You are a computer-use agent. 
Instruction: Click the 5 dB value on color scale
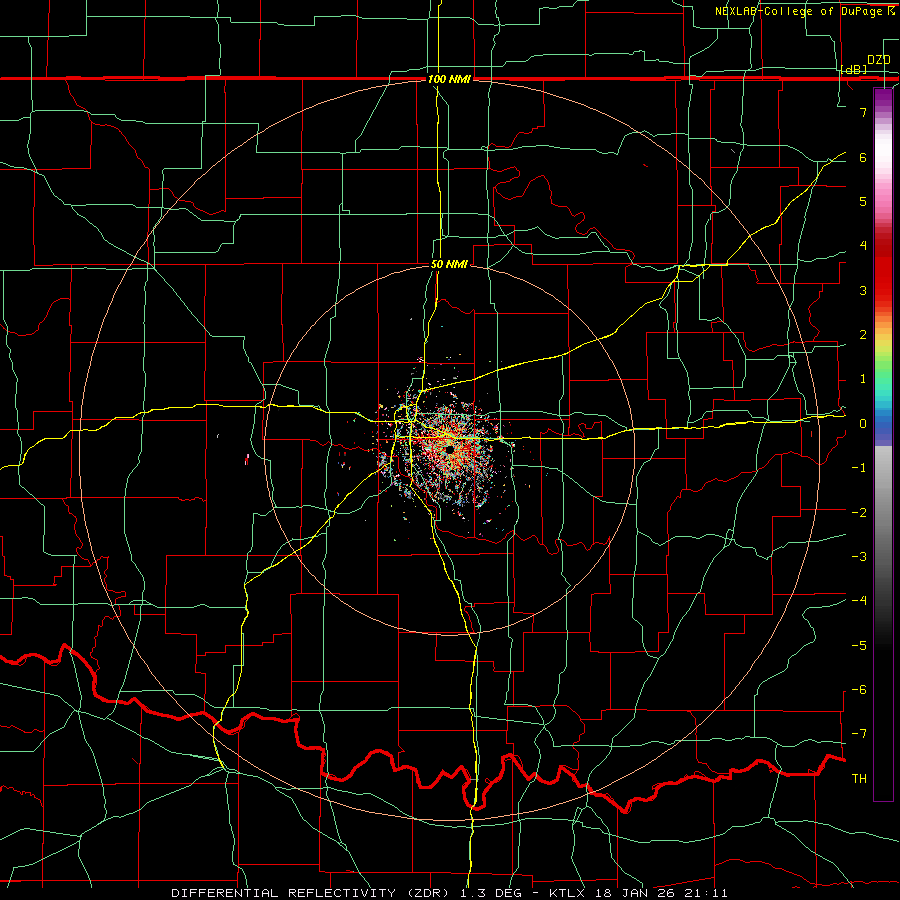[x=863, y=201]
